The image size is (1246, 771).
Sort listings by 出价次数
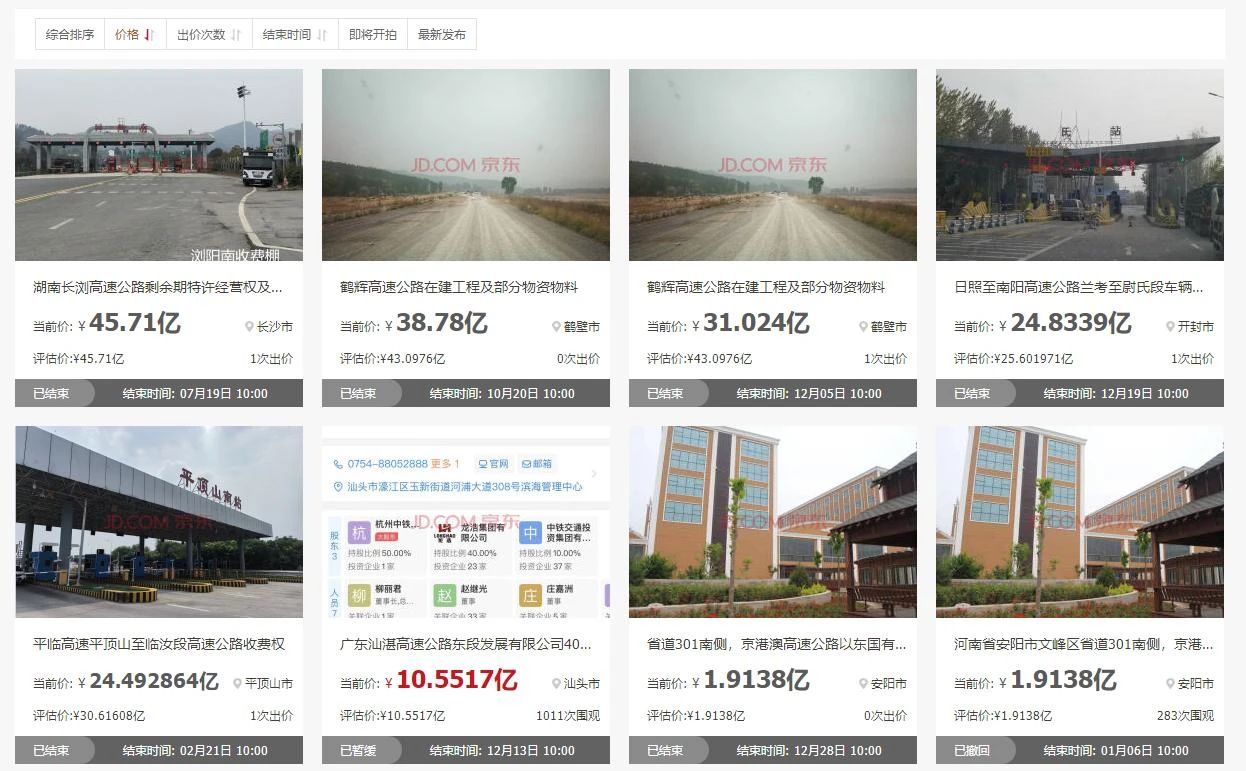201,35
